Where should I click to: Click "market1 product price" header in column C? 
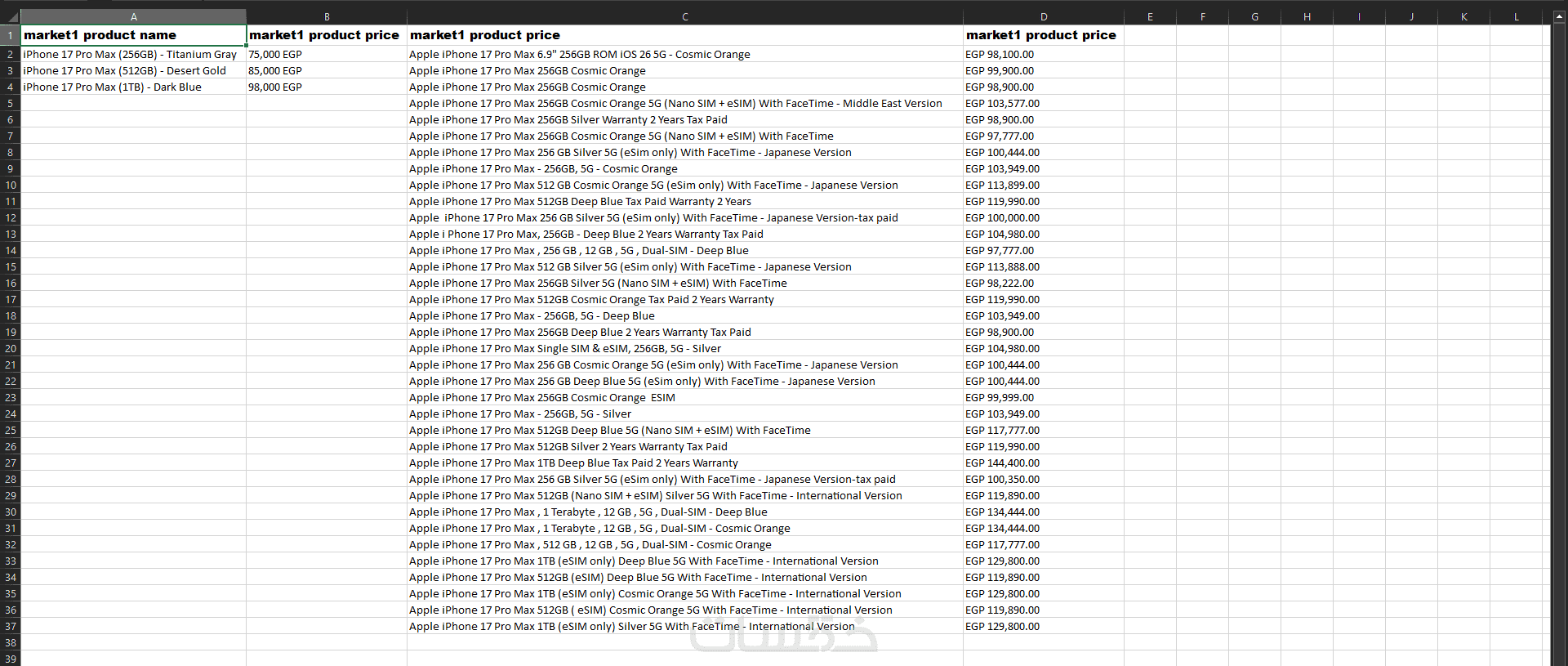pyautogui.click(x=685, y=35)
